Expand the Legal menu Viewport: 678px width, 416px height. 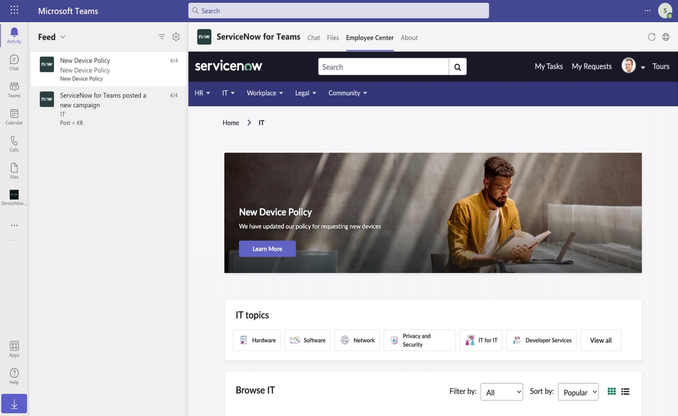pos(305,93)
